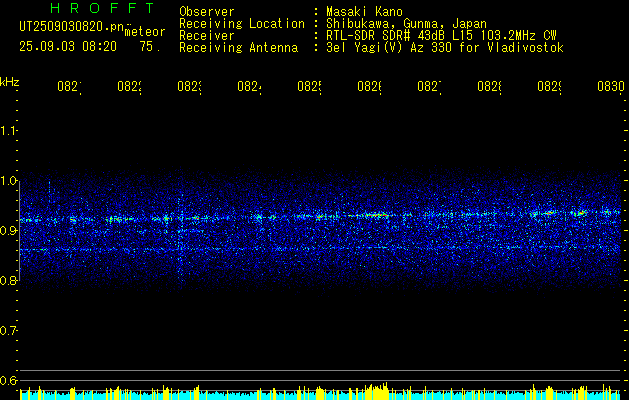Select the observer name Masaki Kano

point(364,12)
